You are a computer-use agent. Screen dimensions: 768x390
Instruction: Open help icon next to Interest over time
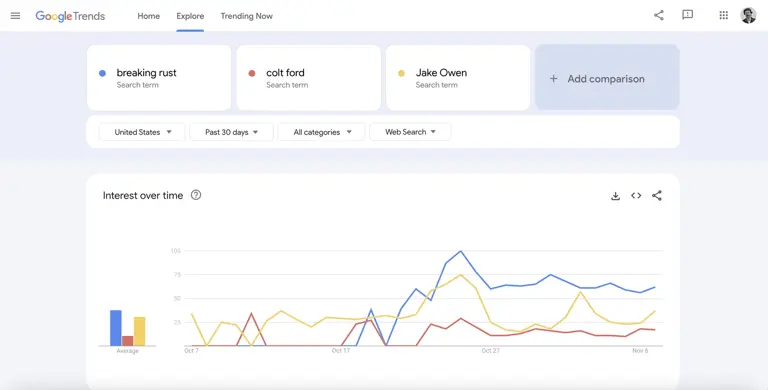[196, 195]
